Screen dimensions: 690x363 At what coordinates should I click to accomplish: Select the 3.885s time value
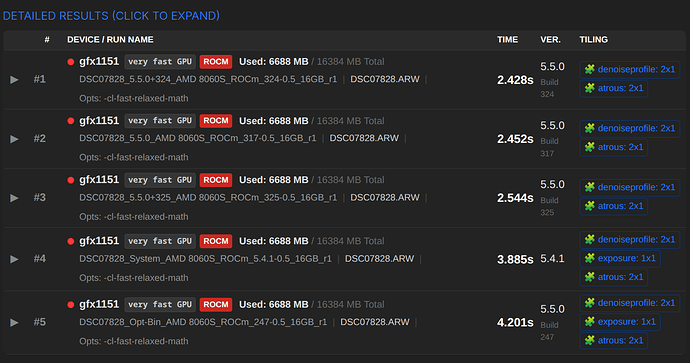(515, 260)
